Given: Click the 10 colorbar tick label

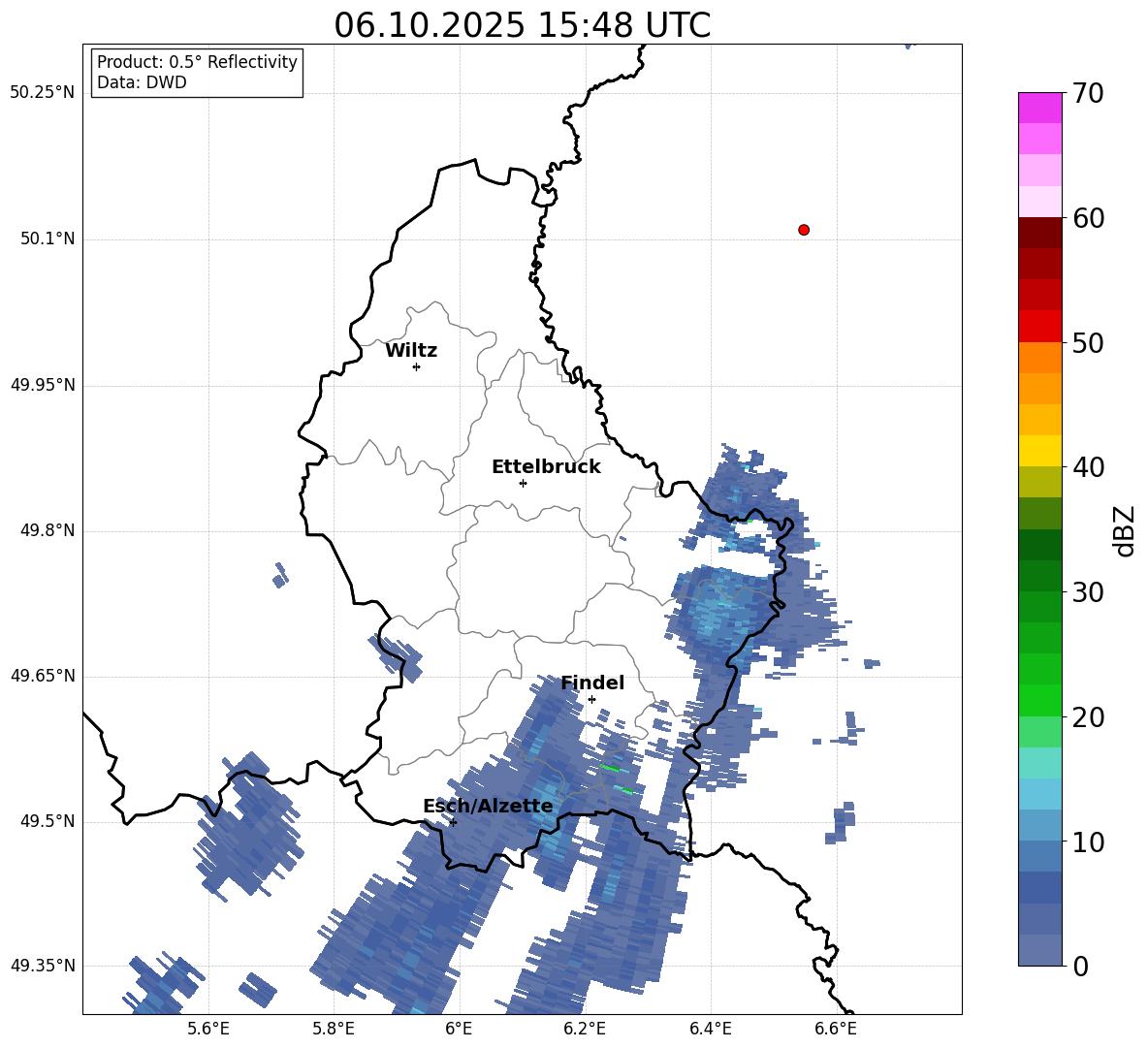Looking at the screenshot, I should pyautogui.click(x=1087, y=842).
